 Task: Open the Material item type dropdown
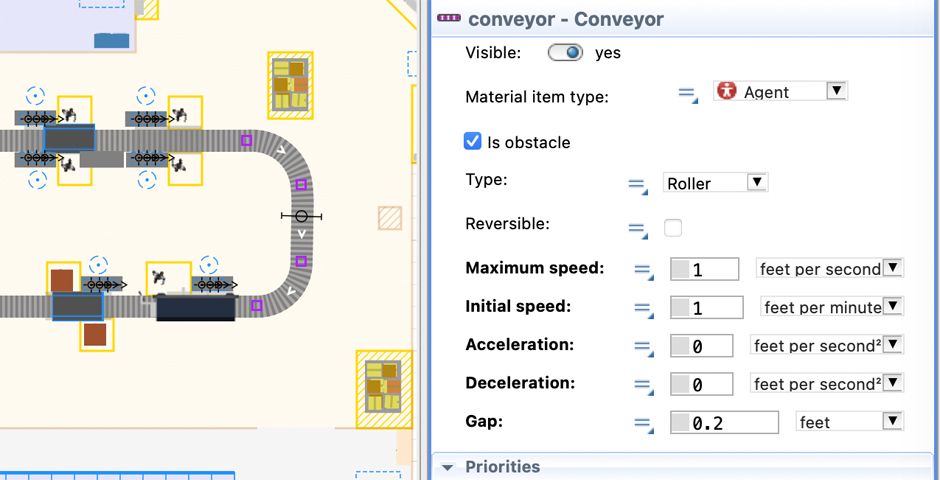click(836, 91)
